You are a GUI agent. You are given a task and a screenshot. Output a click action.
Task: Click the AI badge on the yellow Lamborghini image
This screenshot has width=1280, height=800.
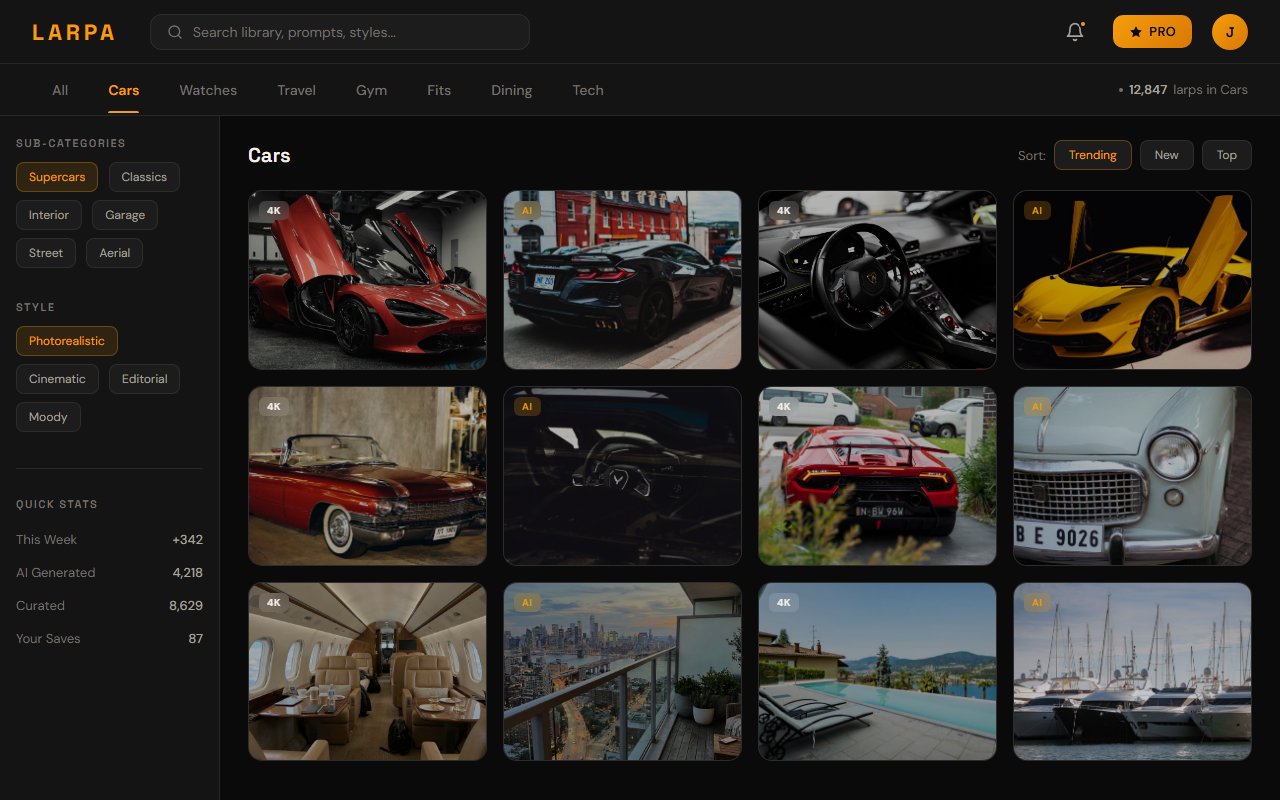click(1037, 210)
